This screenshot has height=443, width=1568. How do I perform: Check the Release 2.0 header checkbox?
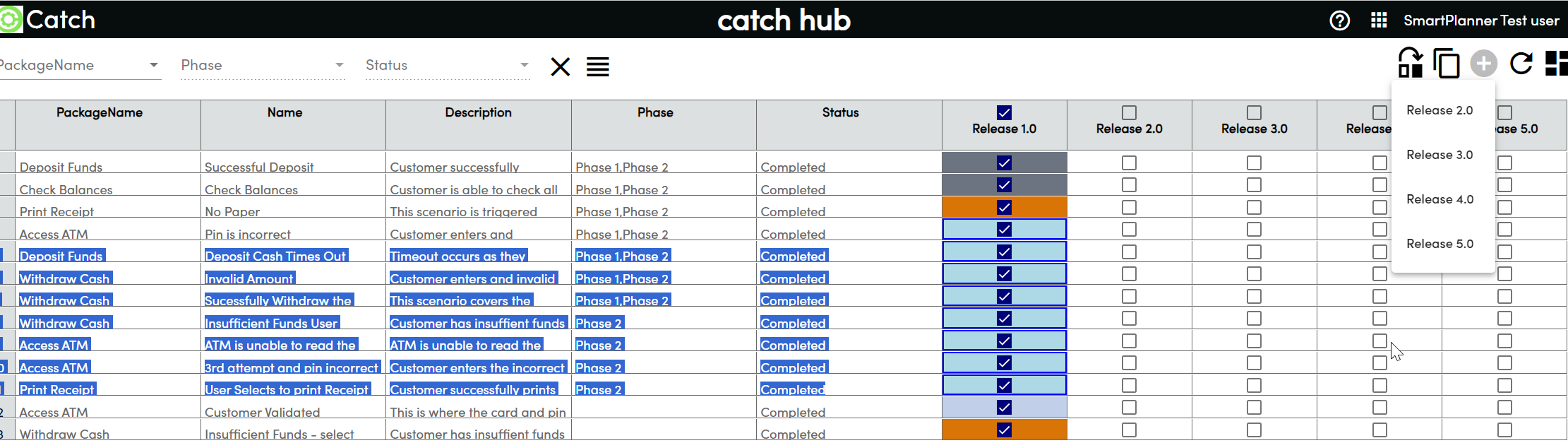coord(1129,113)
